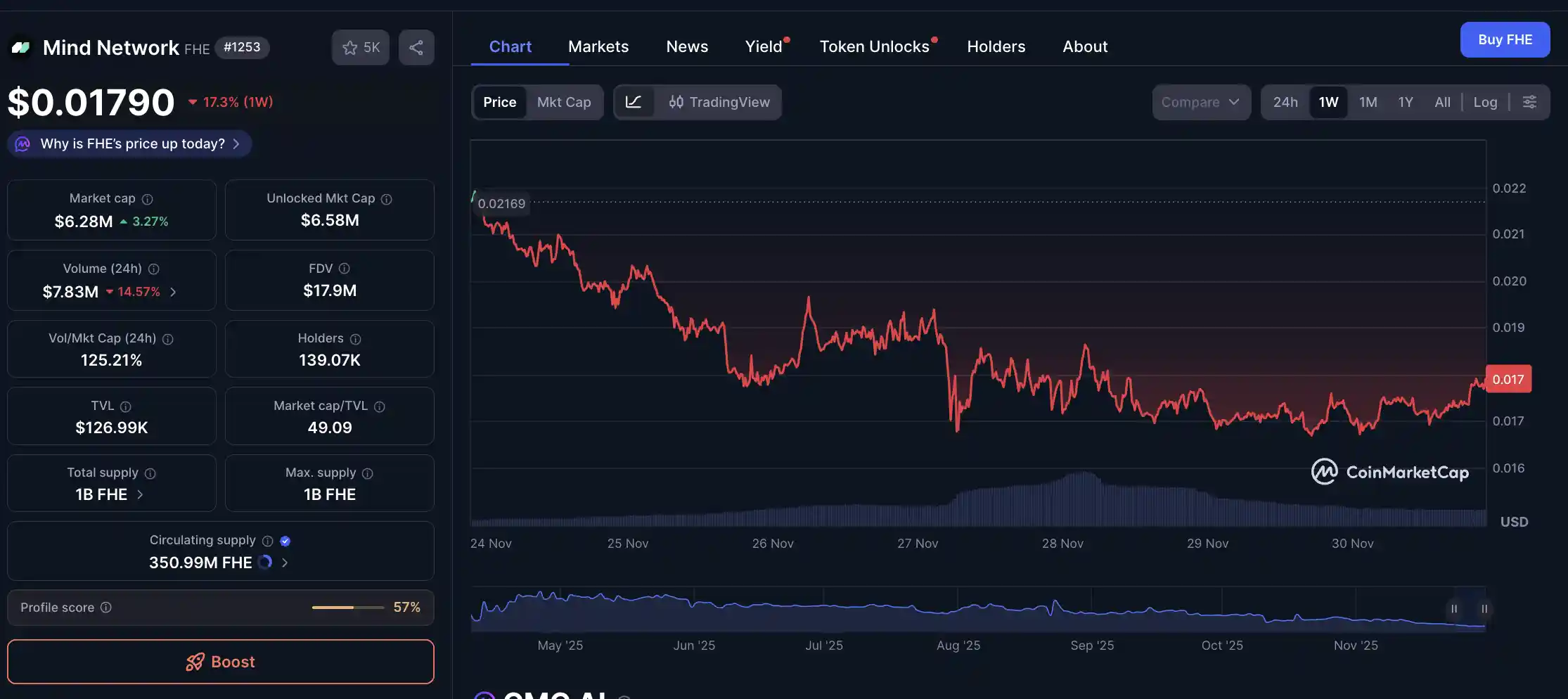Switch to the Markets tab
The image size is (1568, 699).
[x=598, y=46]
